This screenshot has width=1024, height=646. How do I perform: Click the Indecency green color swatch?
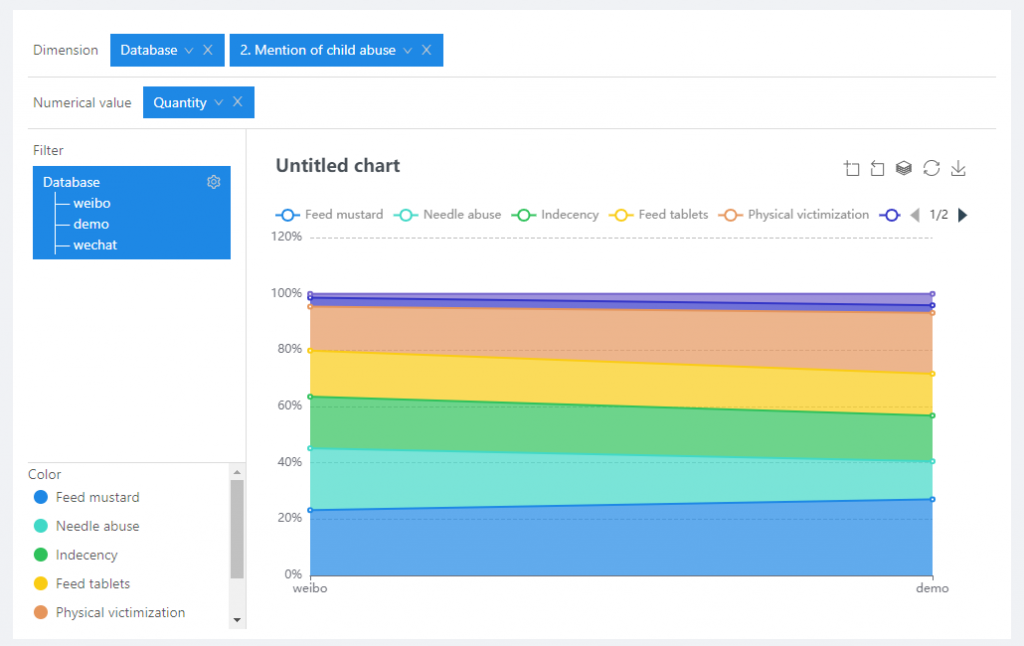point(41,555)
